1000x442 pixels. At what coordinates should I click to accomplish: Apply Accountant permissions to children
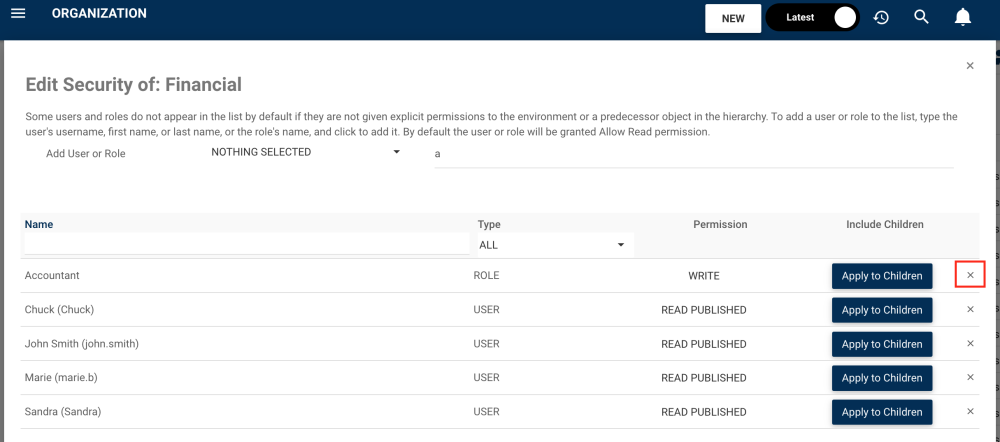pos(882,276)
